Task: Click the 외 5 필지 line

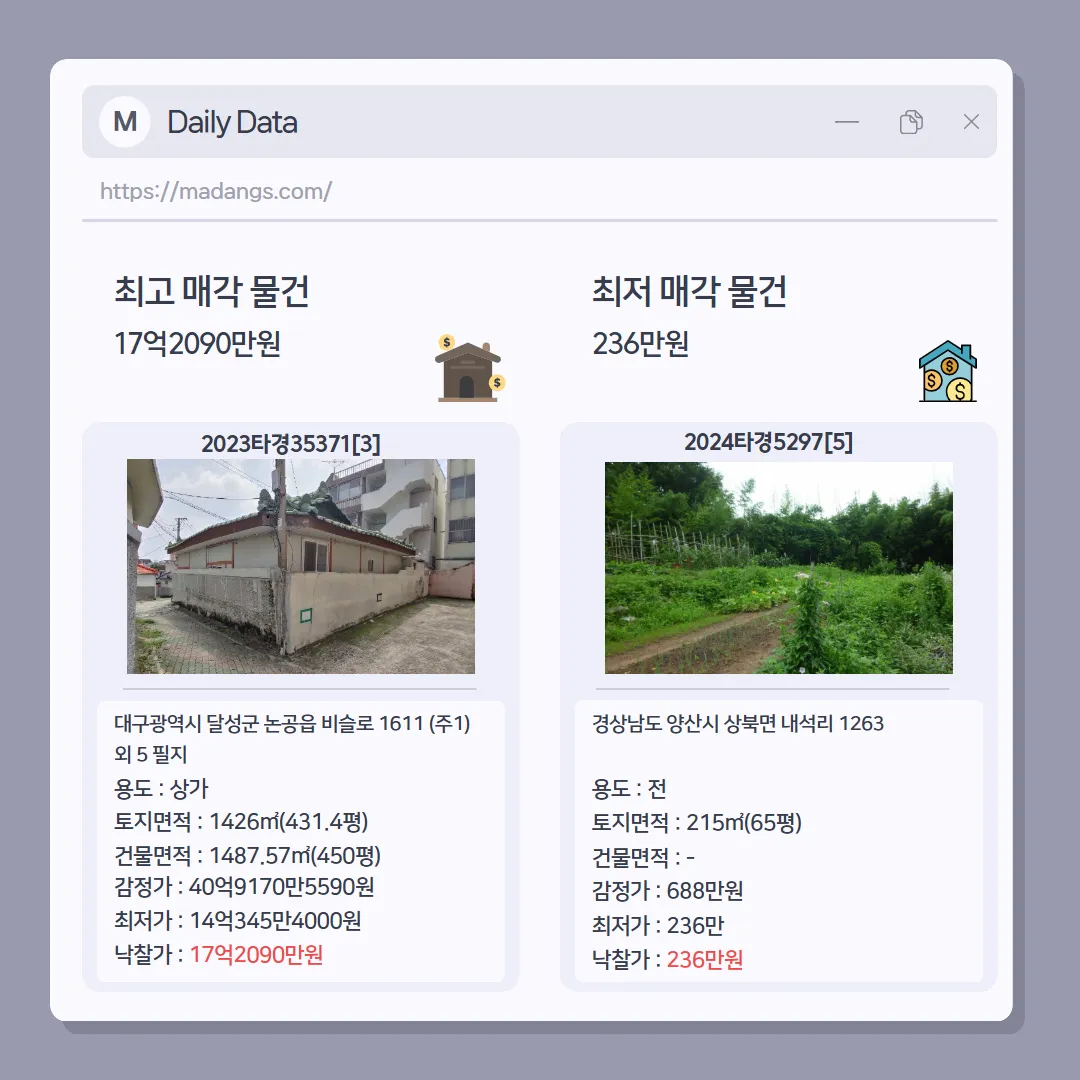Action: click(150, 754)
